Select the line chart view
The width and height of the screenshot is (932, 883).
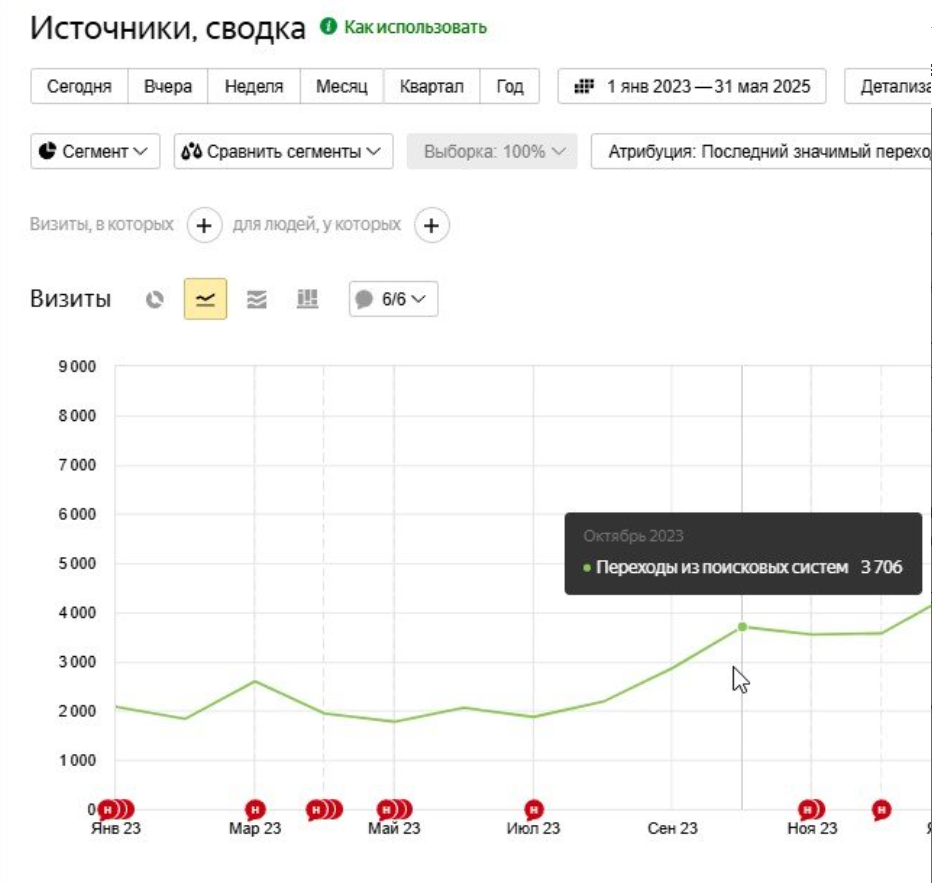click(205, 299)
